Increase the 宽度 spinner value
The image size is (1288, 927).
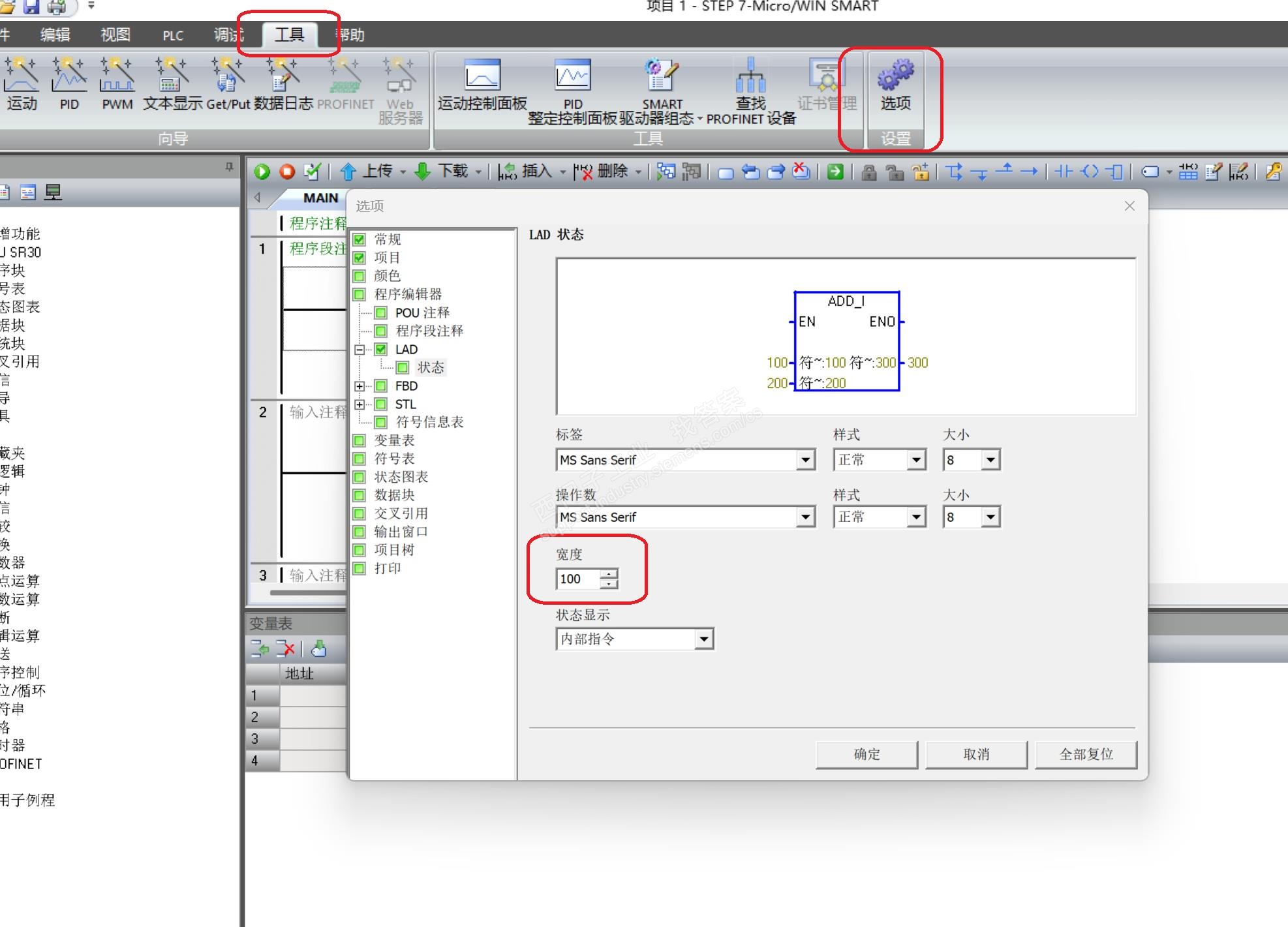(609, 573)
